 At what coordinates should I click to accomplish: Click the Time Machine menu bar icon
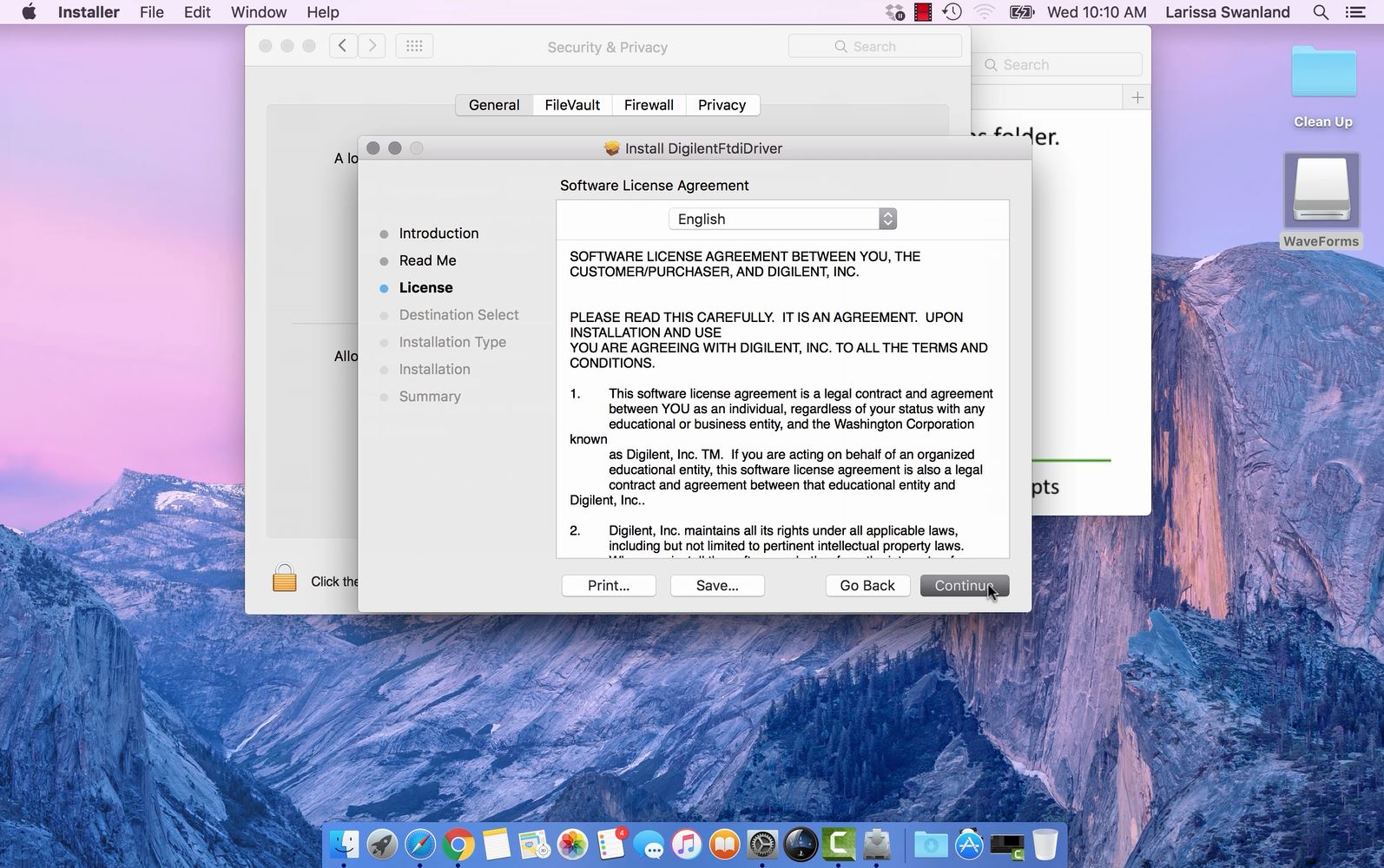(x=952, y=12)
